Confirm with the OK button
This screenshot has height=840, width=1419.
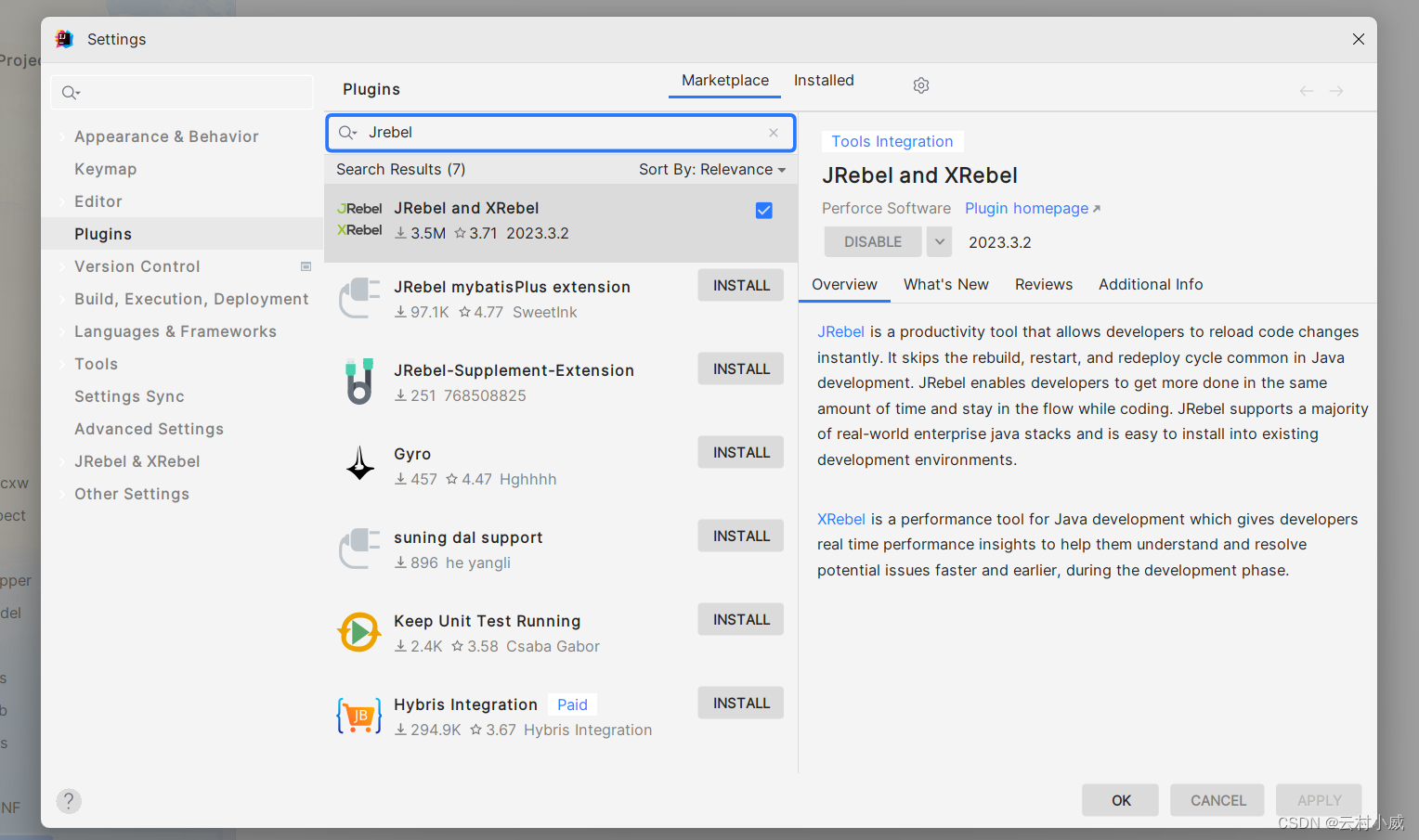[x=1121, y=801]
